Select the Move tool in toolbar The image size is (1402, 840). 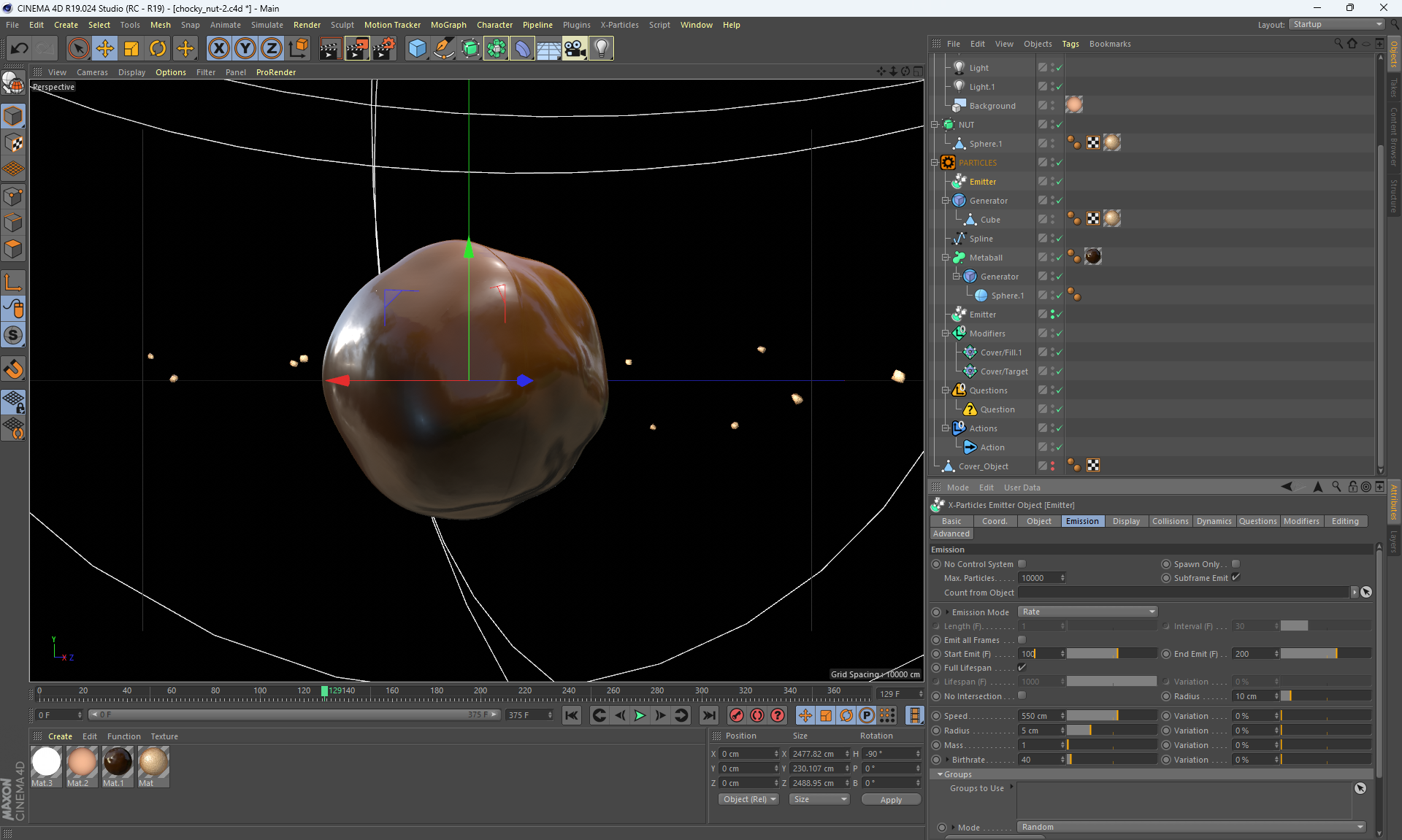click(105, 49)
